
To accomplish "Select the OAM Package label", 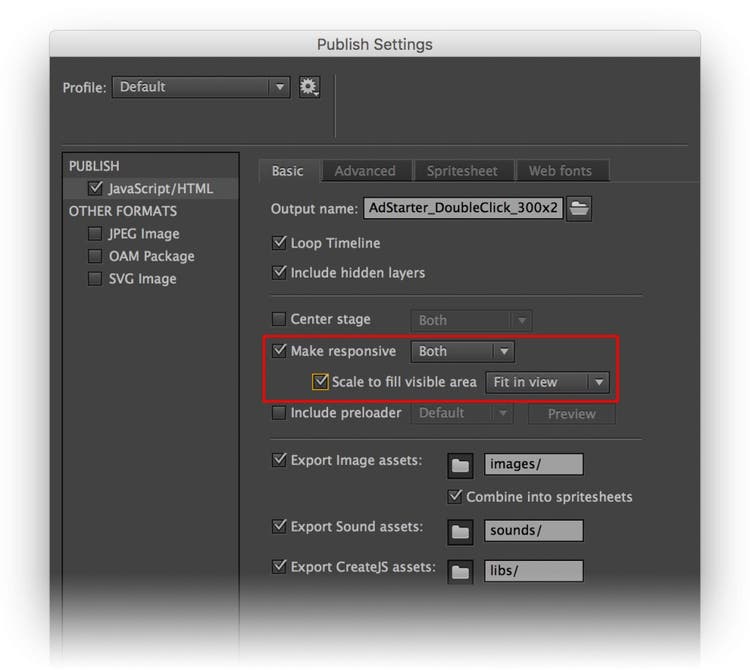I will pos(152,256).
